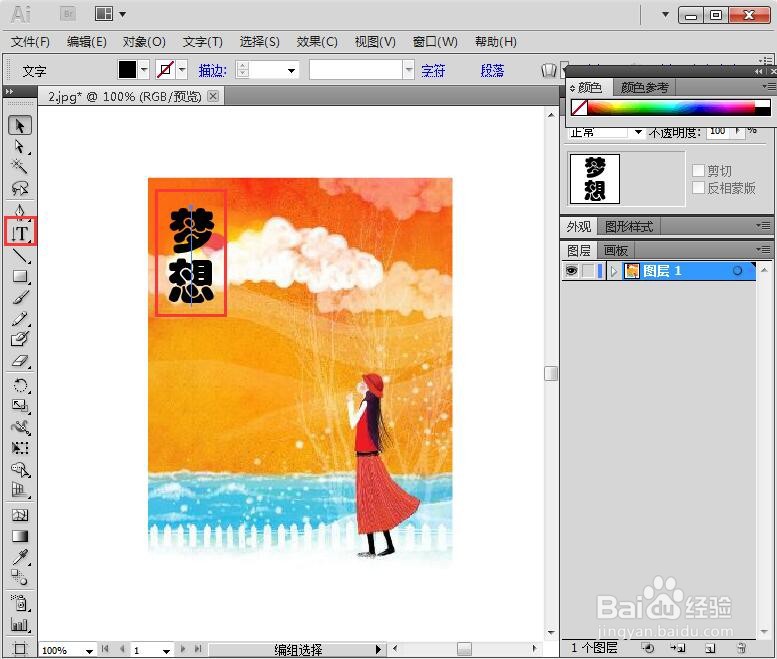Select the Gradient tool

[20, 536]
